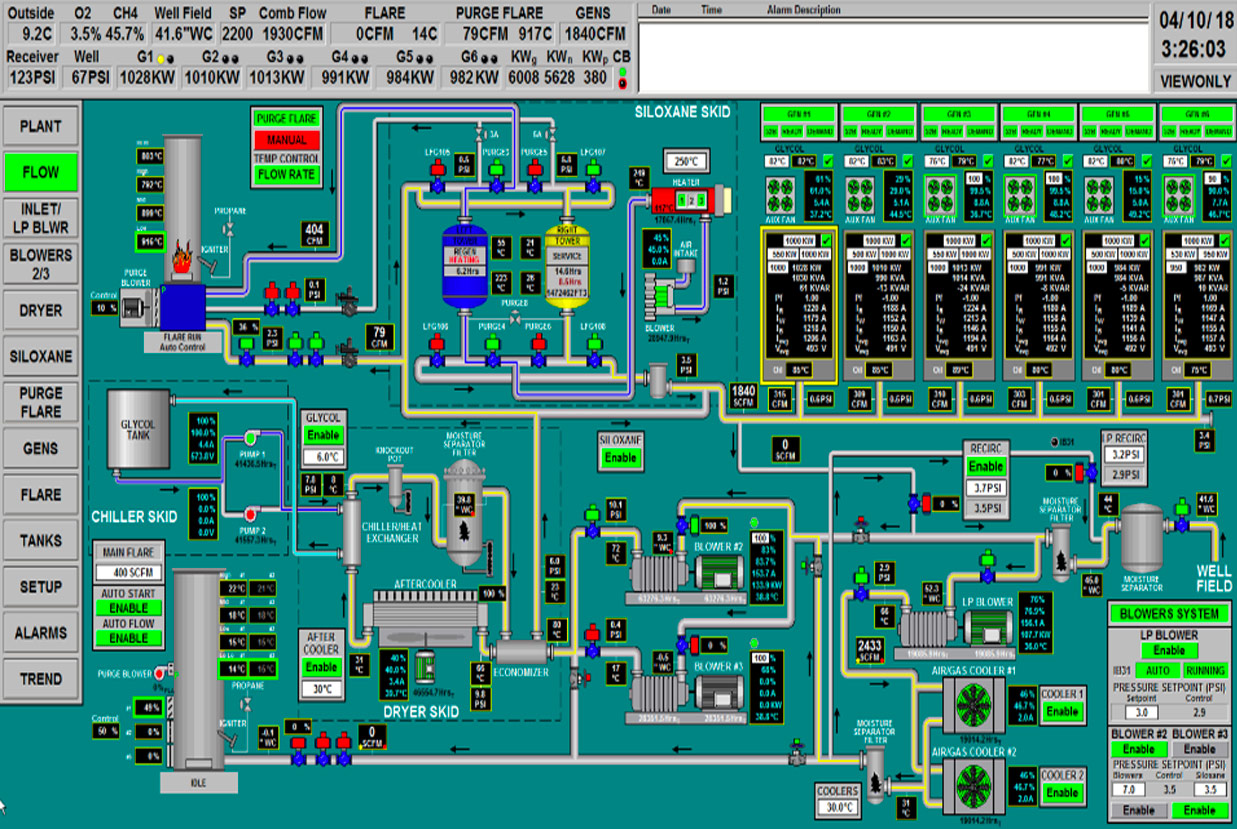Select the FLOW screen button
This screenshot has width=1237, height=829.
tap(41, 172)
